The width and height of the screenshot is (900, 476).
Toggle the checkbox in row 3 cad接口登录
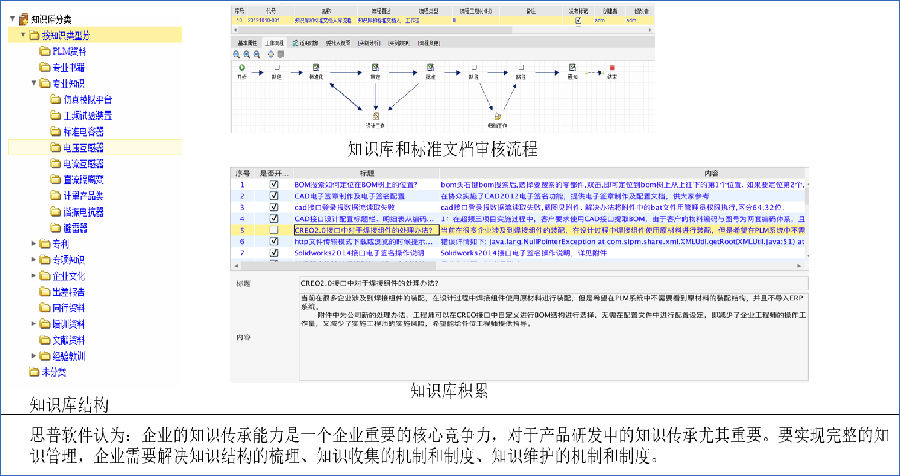pos(274,207)
